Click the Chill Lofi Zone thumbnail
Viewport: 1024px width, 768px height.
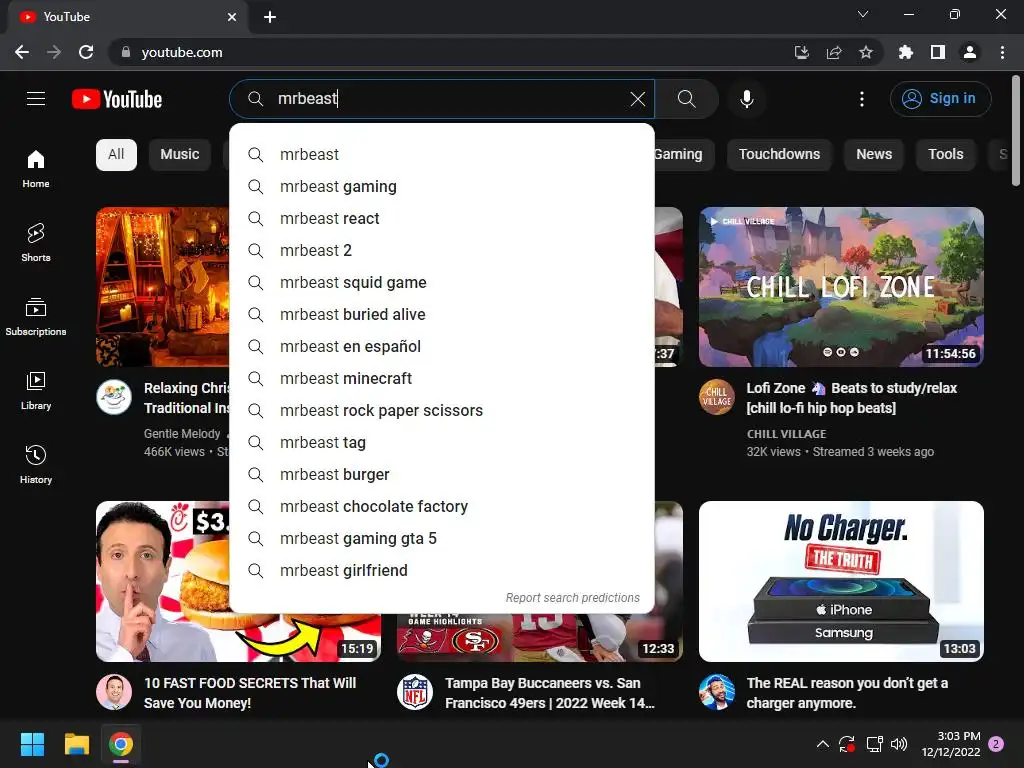[x=841, y=287]
